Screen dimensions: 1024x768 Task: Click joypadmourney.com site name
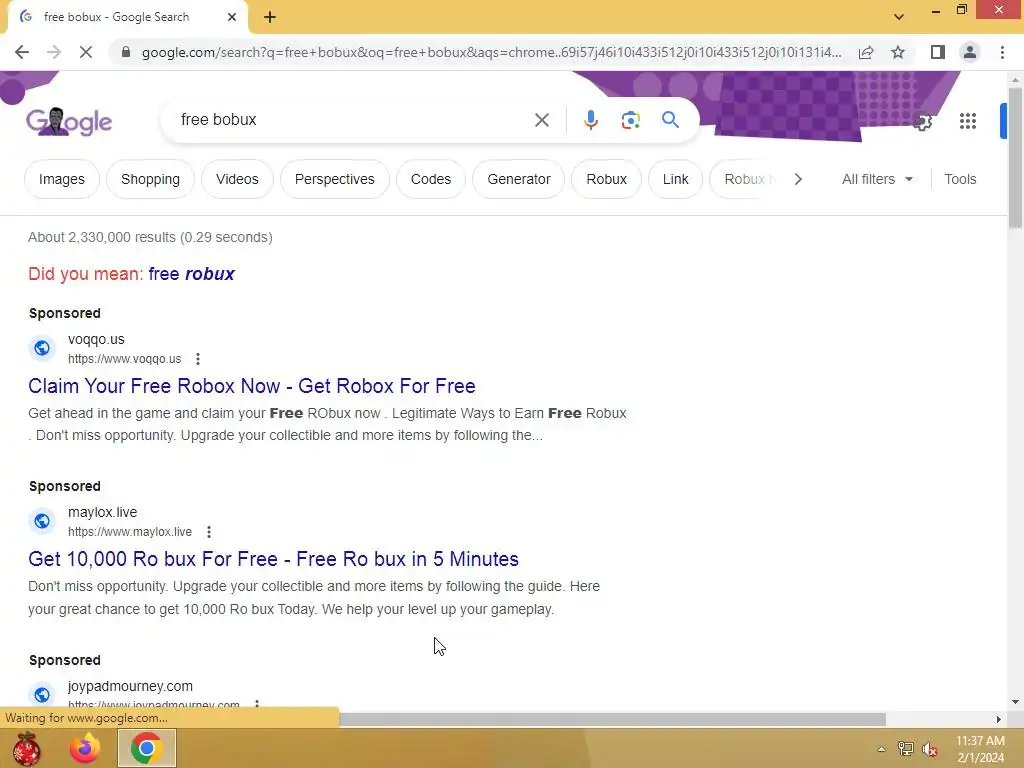coord(131,686)
